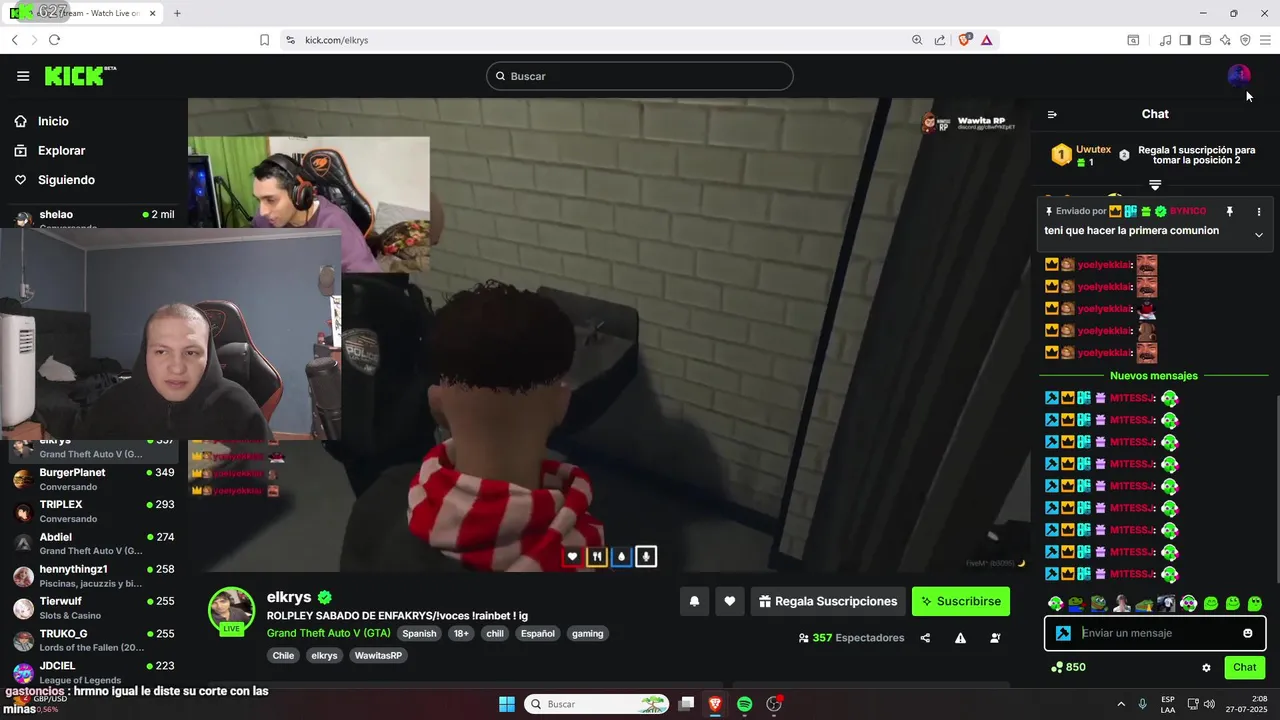The width and height of the screenshot is (1280, 720).
Task: Open hennythingz1 channel in the sidebar
Action: click(94, 575)
